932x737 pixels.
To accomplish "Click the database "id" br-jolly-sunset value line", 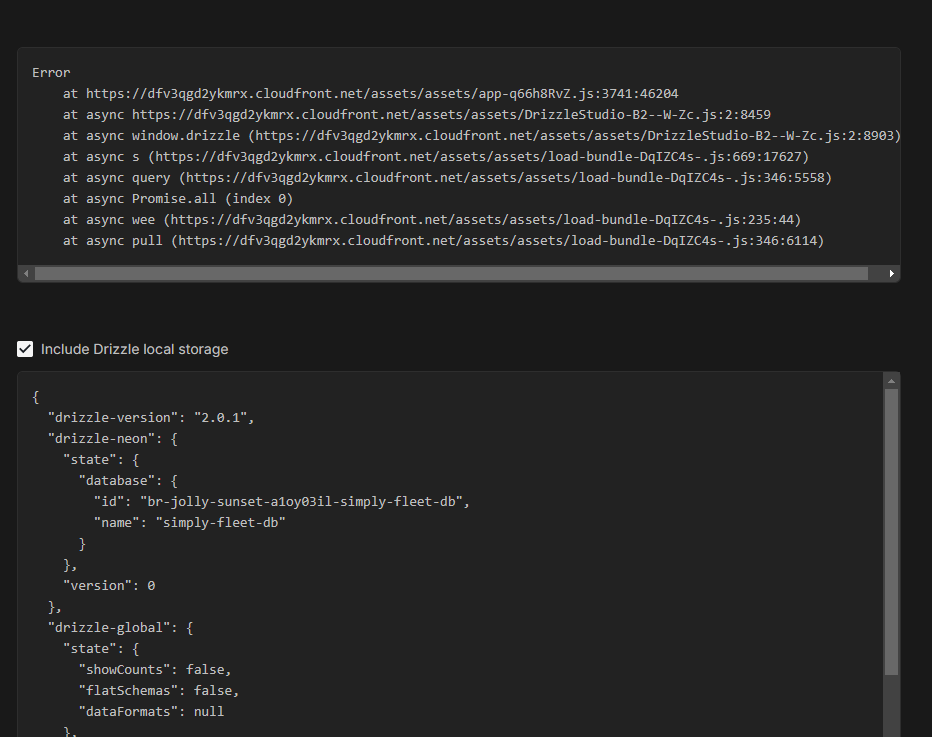I will pos(282,502).
